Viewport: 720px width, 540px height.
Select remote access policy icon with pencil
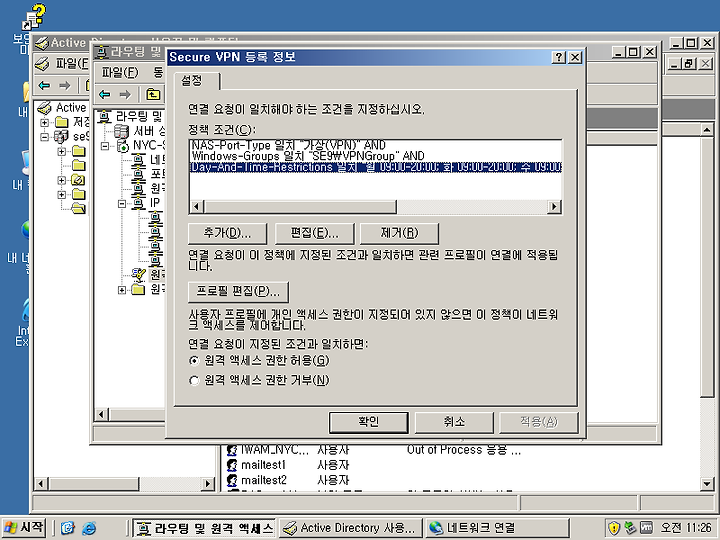pos(138,275)
